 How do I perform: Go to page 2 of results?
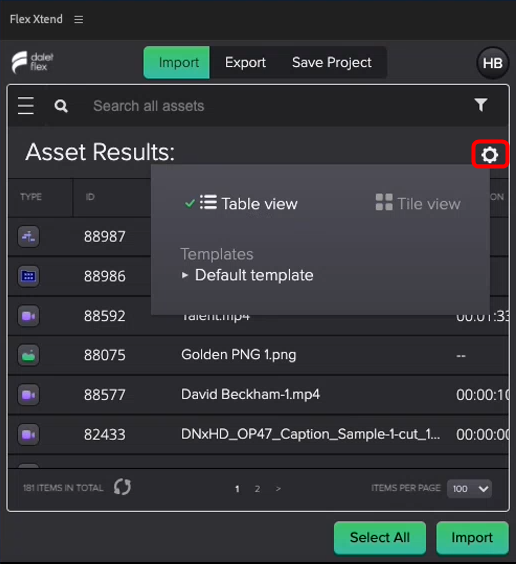(257, 489)
